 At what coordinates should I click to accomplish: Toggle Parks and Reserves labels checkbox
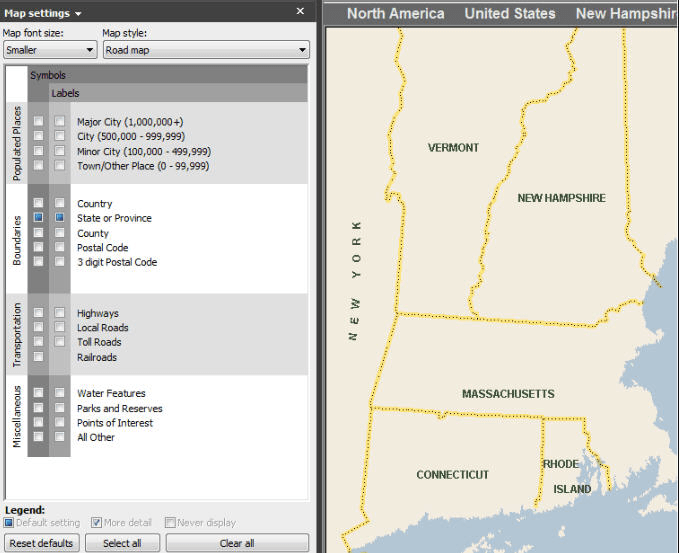(60, 408)
